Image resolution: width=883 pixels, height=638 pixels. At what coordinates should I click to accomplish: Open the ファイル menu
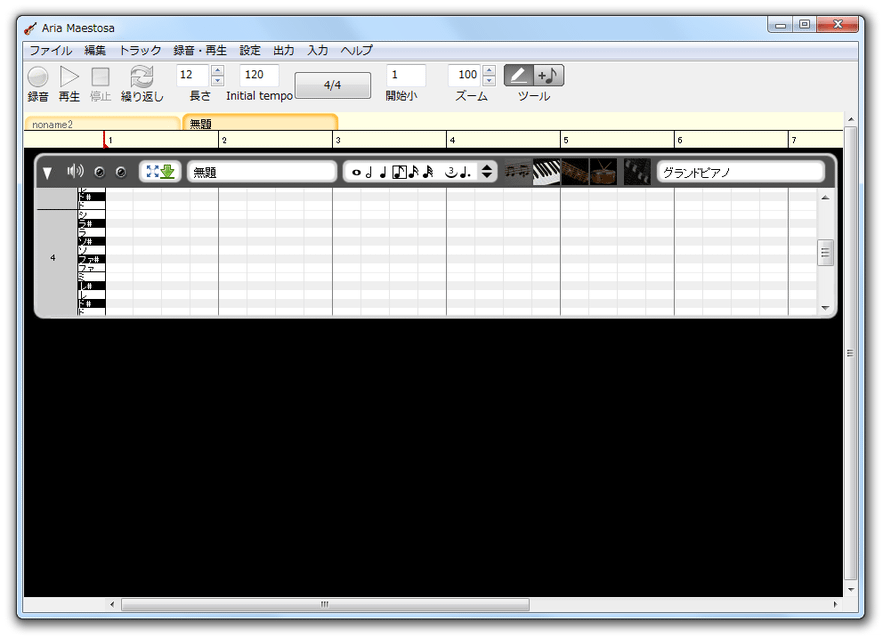click(x=51, y=50)
